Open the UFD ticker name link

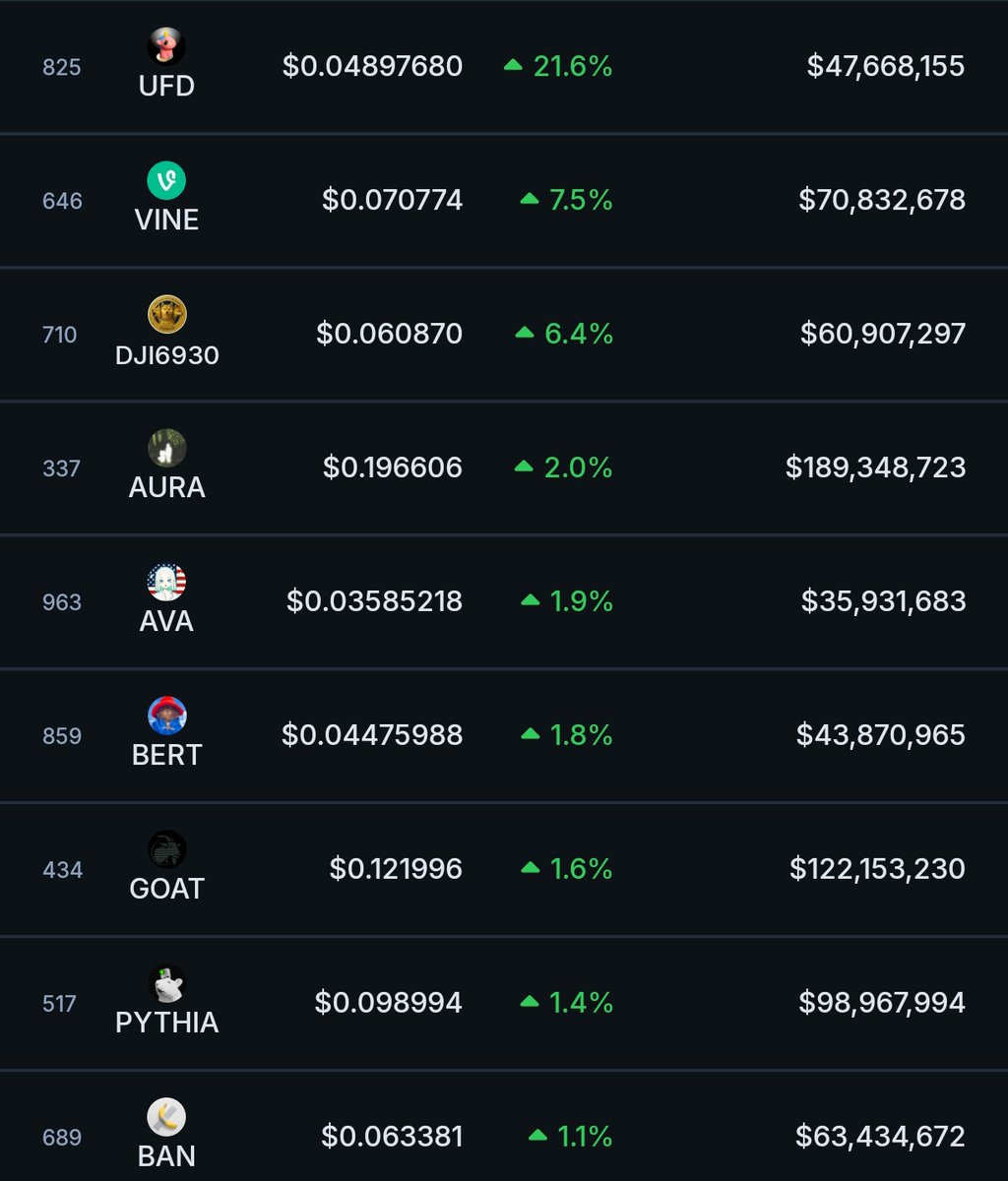[x=166, y=86]
